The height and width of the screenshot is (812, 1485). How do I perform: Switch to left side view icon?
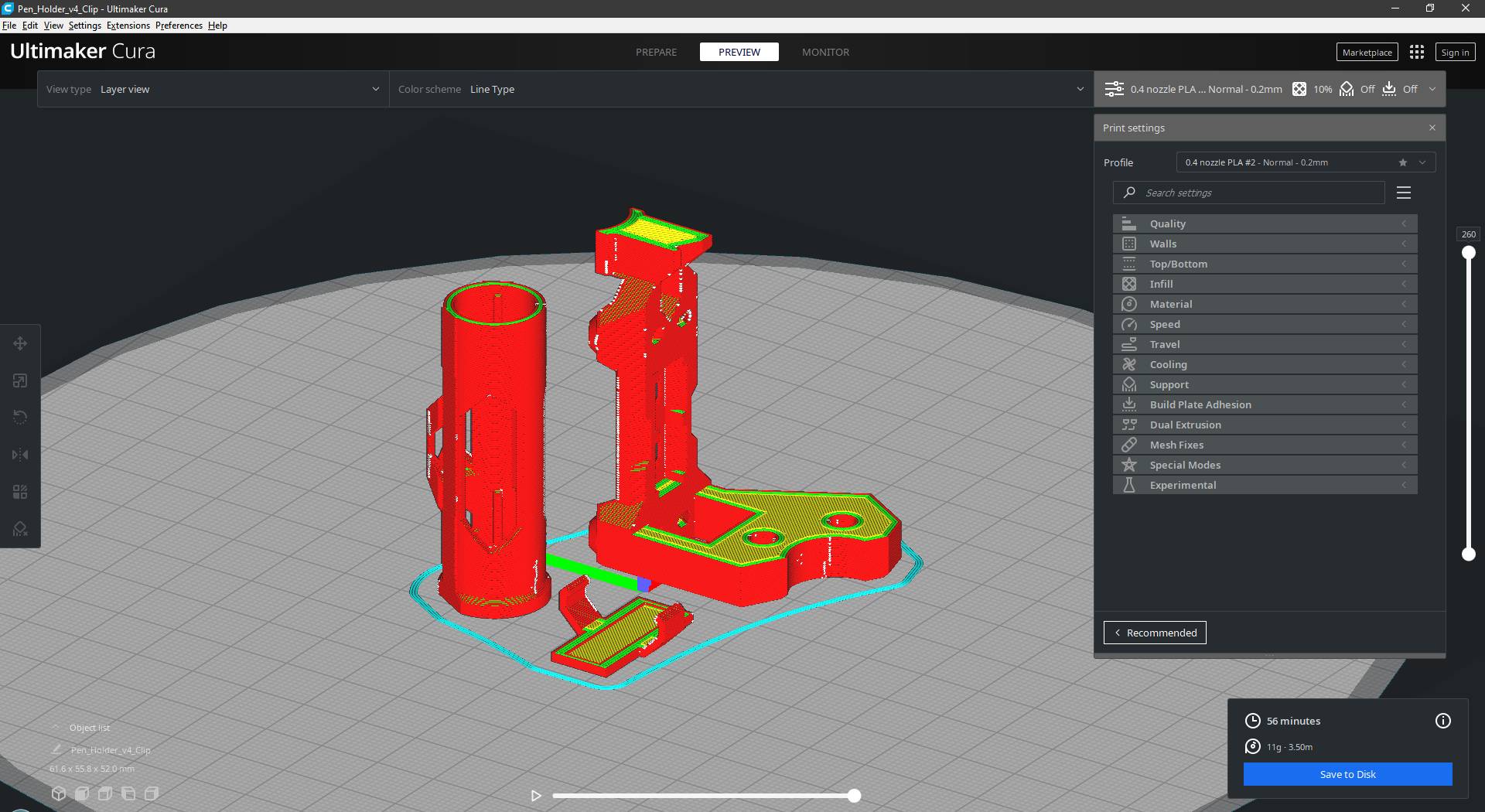click(x=128, y=793)
